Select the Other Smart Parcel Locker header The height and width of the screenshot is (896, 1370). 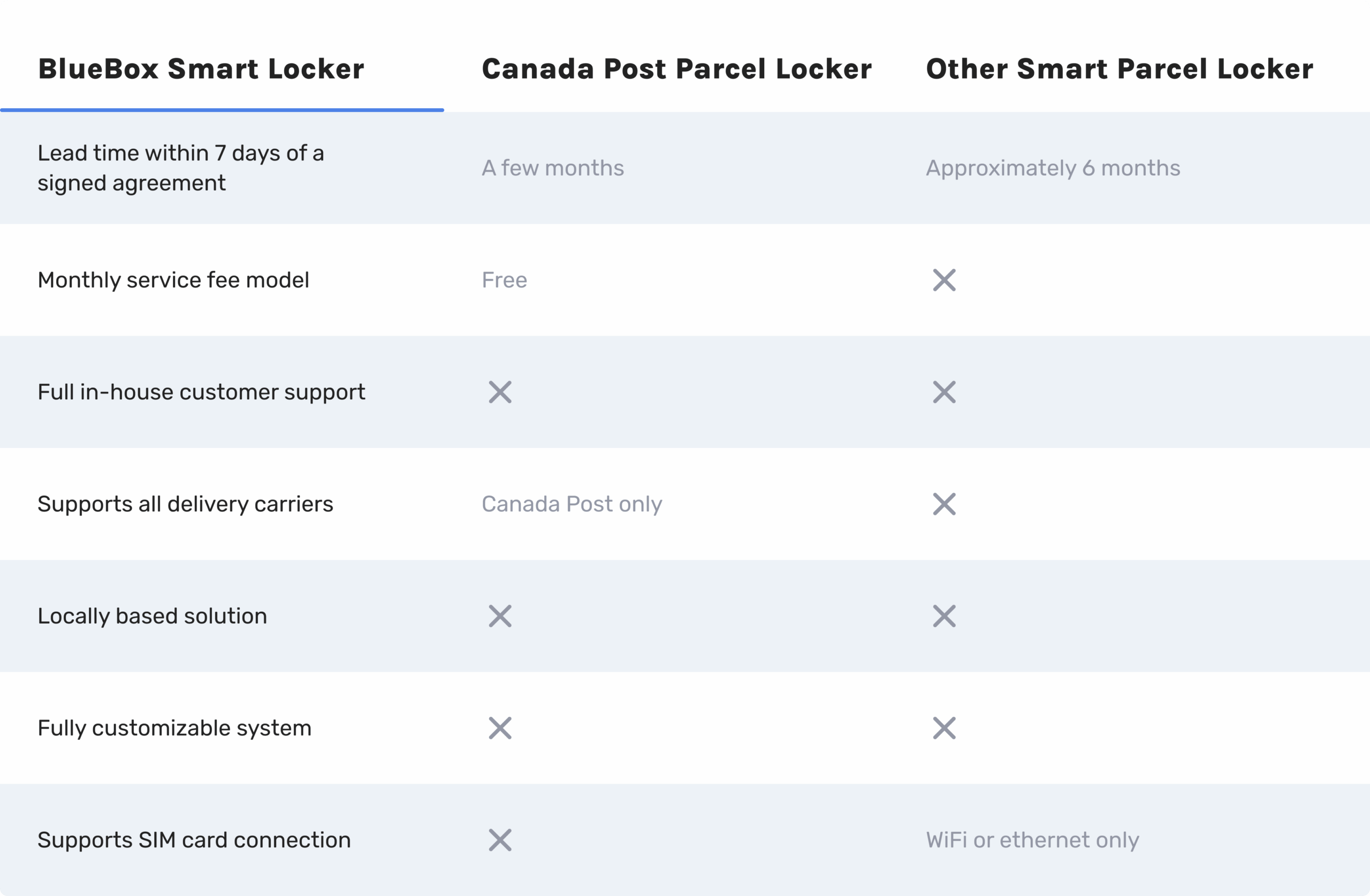tap(1119, 69)
